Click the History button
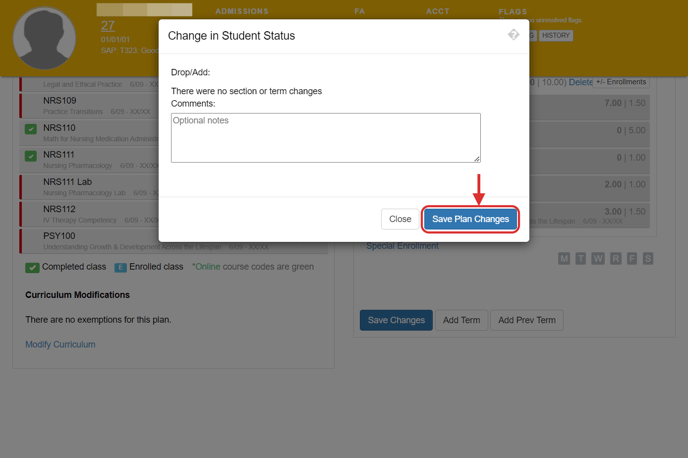This screenshot has width=688, height=458. pos(556,35)
